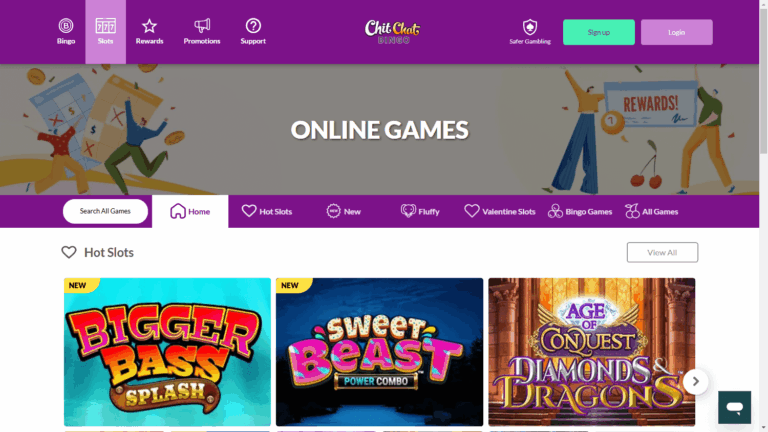Open Safer Gambling shield icon
This screenshot has width=768, height=432.
[530, 26]
